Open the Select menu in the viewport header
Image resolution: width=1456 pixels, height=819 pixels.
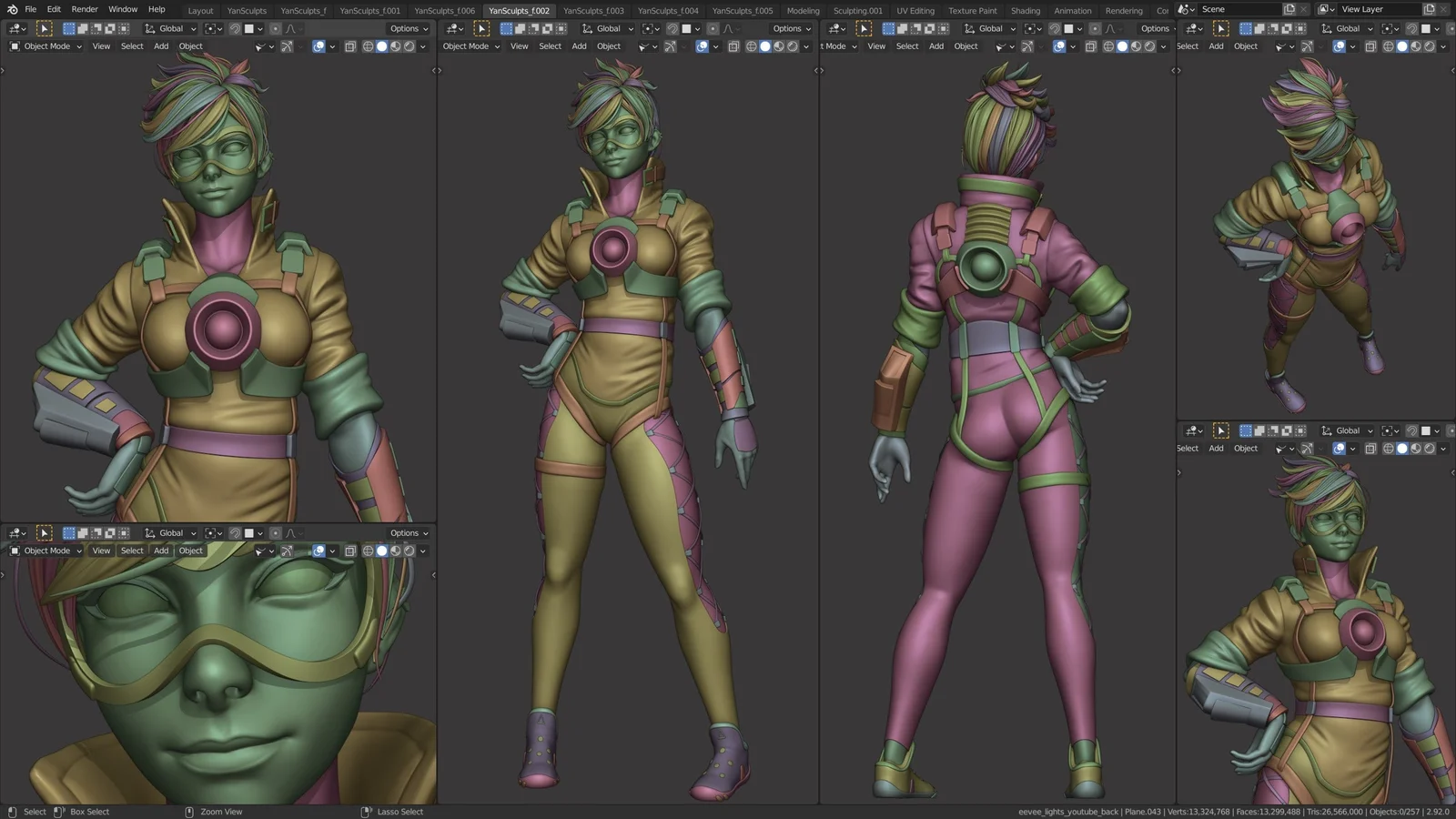tap(132, 46)
